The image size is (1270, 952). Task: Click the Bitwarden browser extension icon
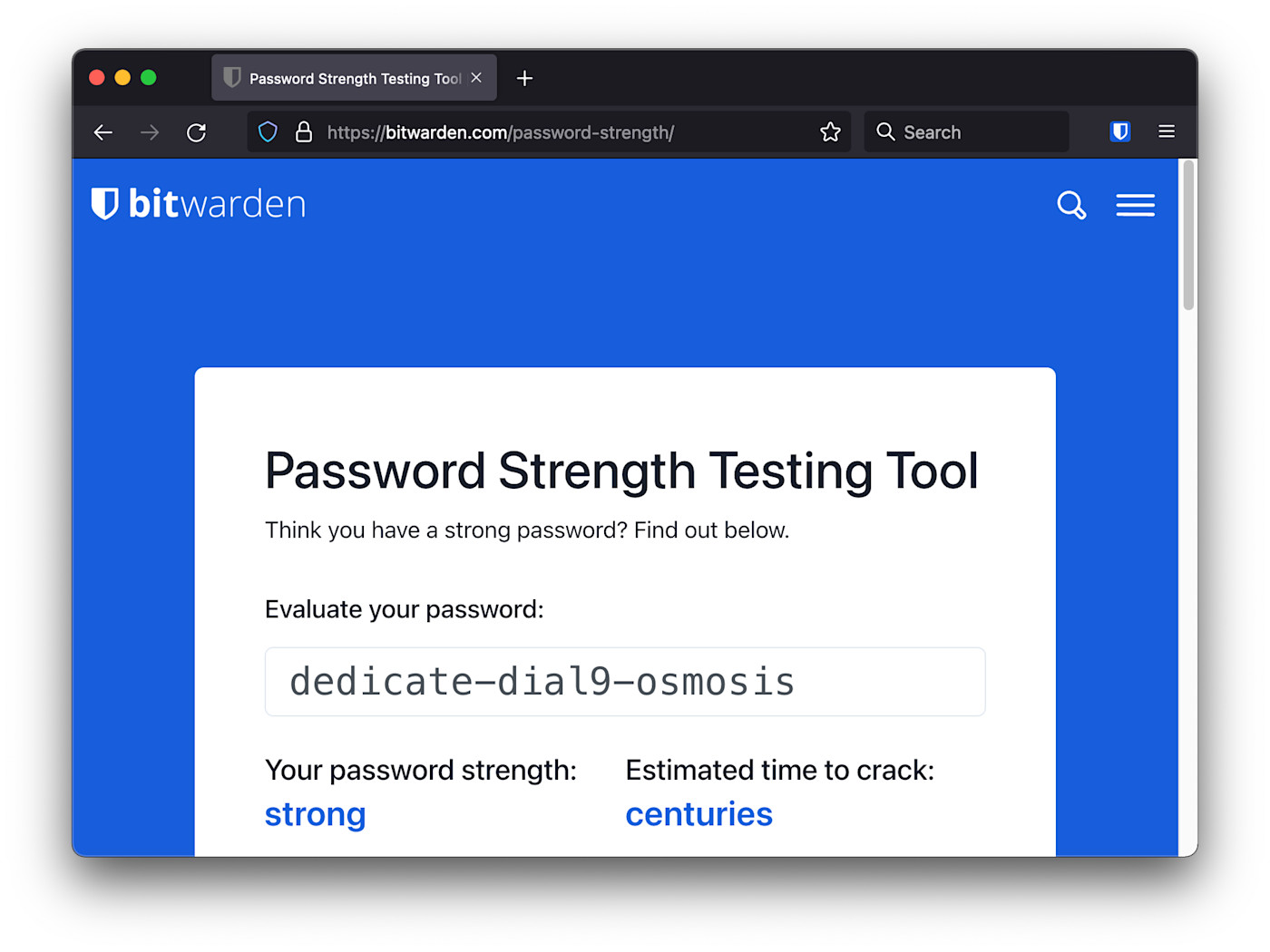(x=1119, y=131)
